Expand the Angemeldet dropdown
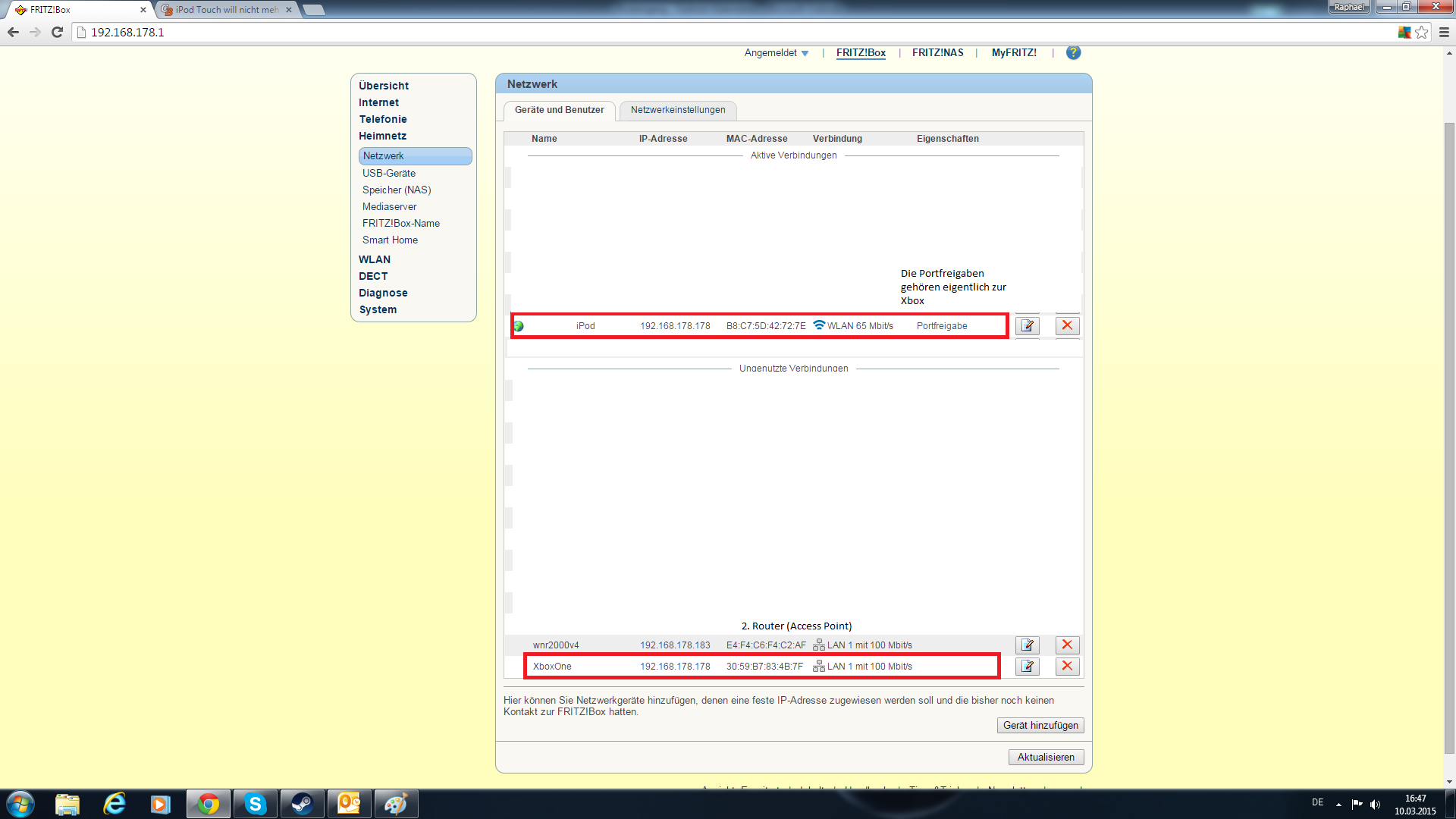Screen dimensions: 1456x819 (x=777, y=53)
